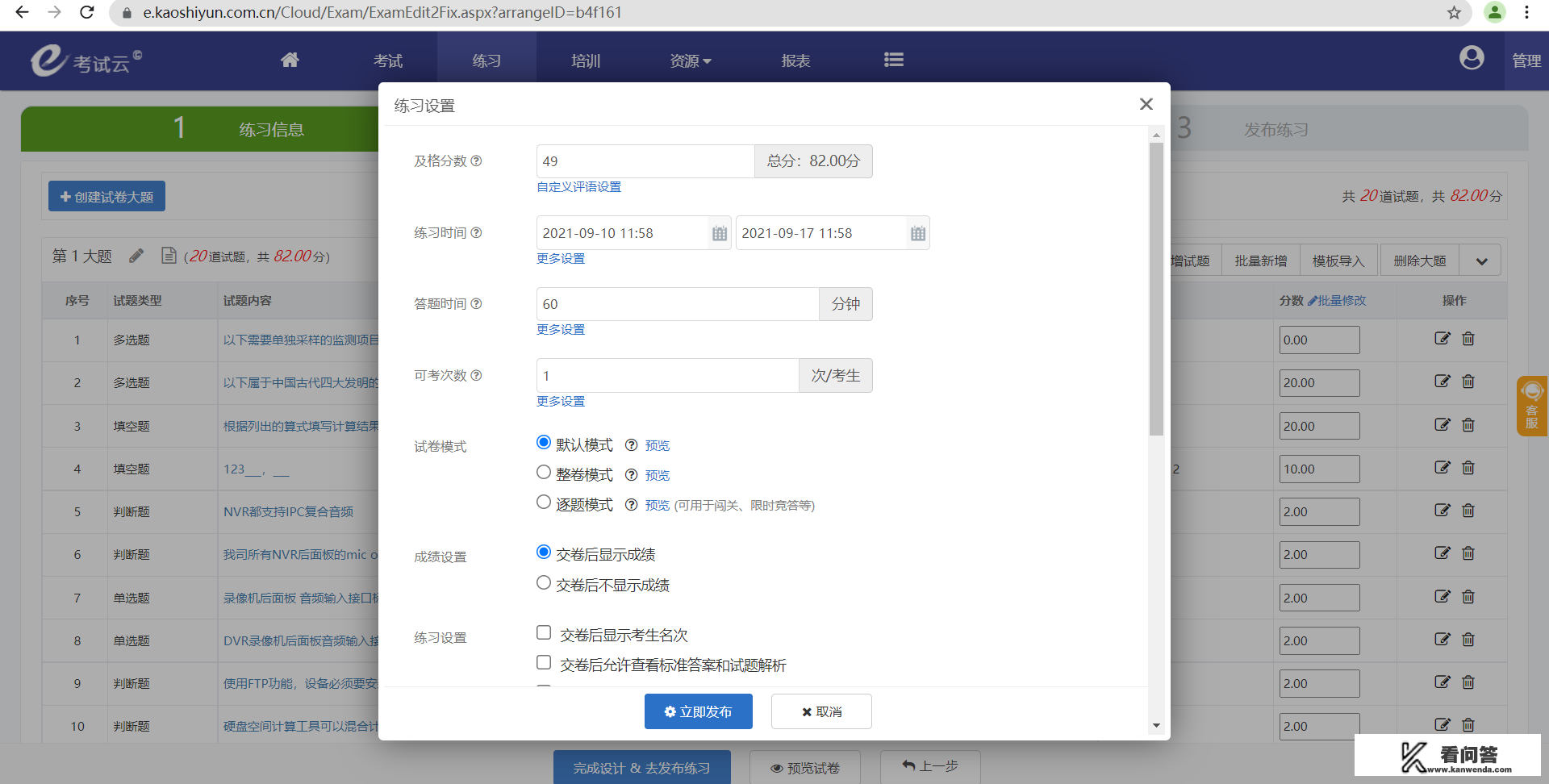Expand the dropdown arrow next to 删除大题
Screen dimensions: 1549x784
tap(1481, 261)
